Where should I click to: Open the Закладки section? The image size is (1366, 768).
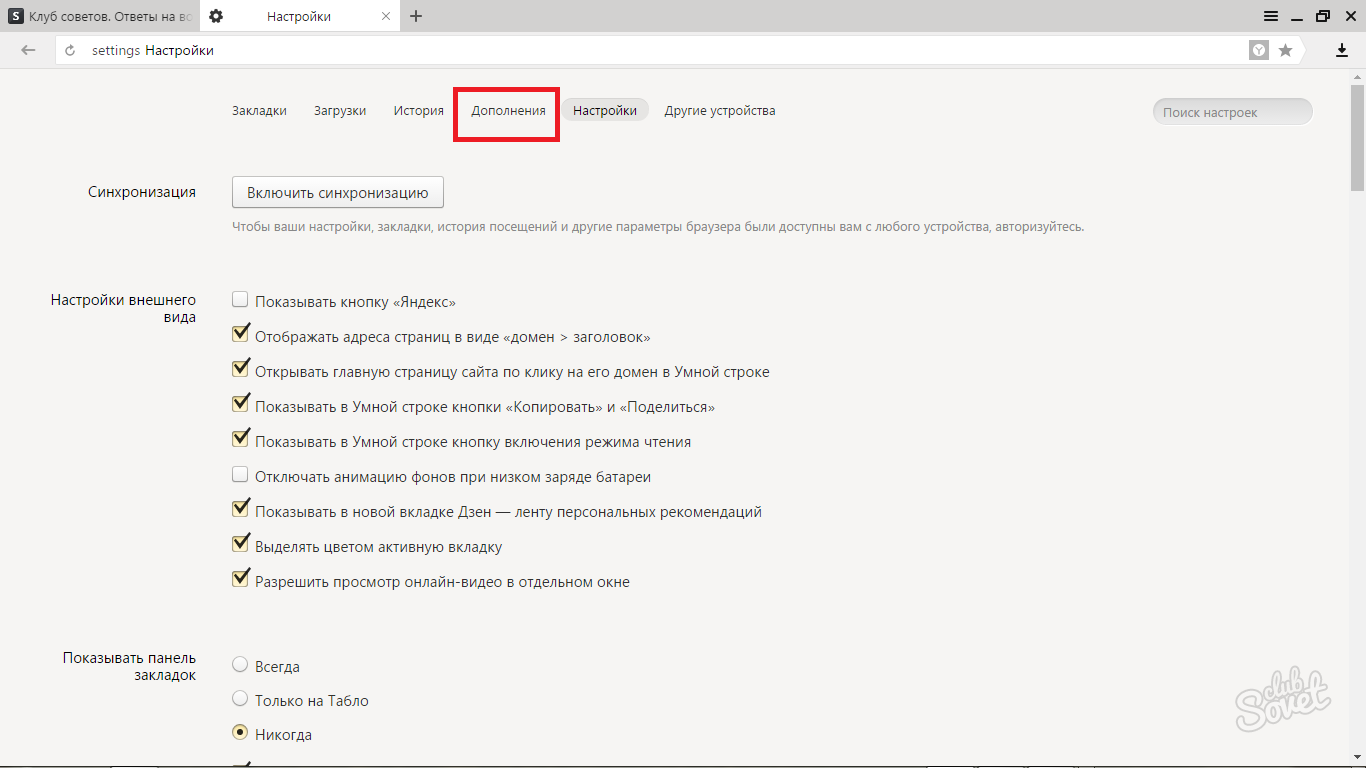pyautogui.click(x=259, y=111)
